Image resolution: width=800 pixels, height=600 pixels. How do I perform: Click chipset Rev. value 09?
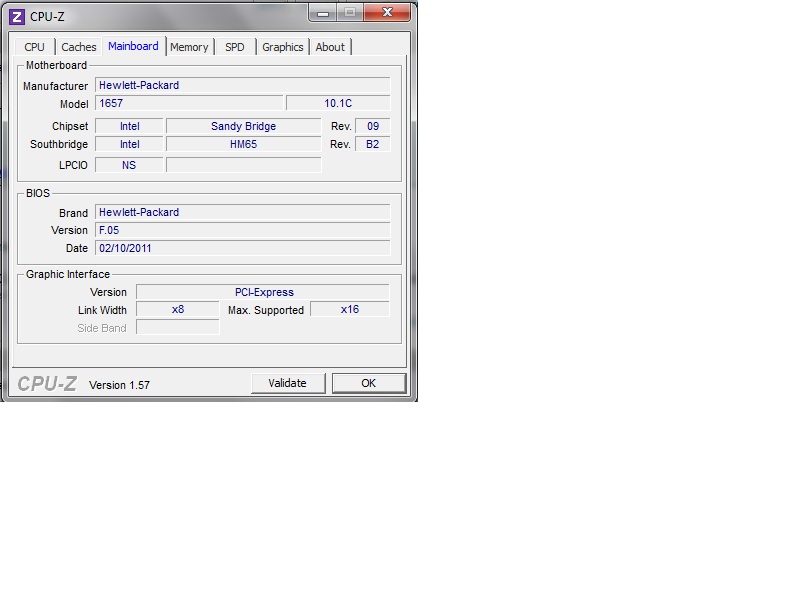(x=373, y=126)
